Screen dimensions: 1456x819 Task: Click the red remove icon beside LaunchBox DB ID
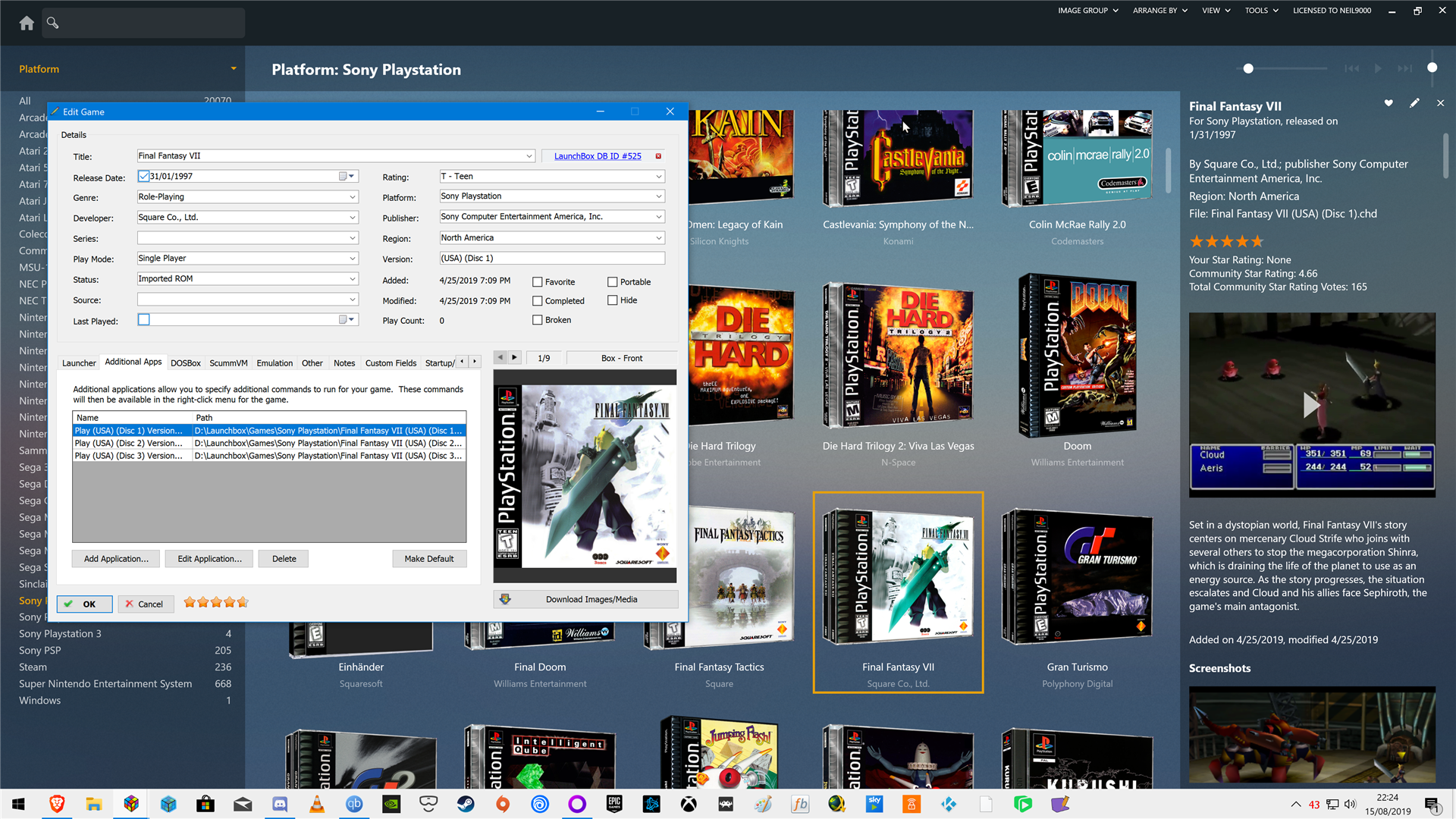coord(658,156)
